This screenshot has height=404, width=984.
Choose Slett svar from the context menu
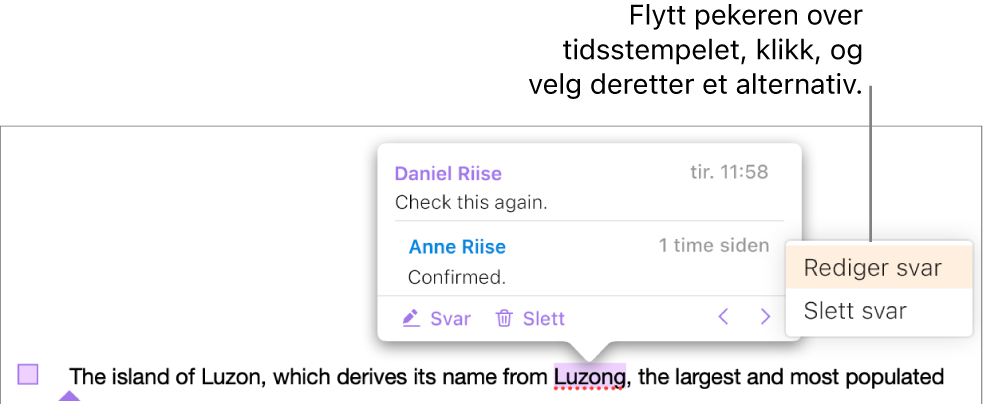click(855, 311)
